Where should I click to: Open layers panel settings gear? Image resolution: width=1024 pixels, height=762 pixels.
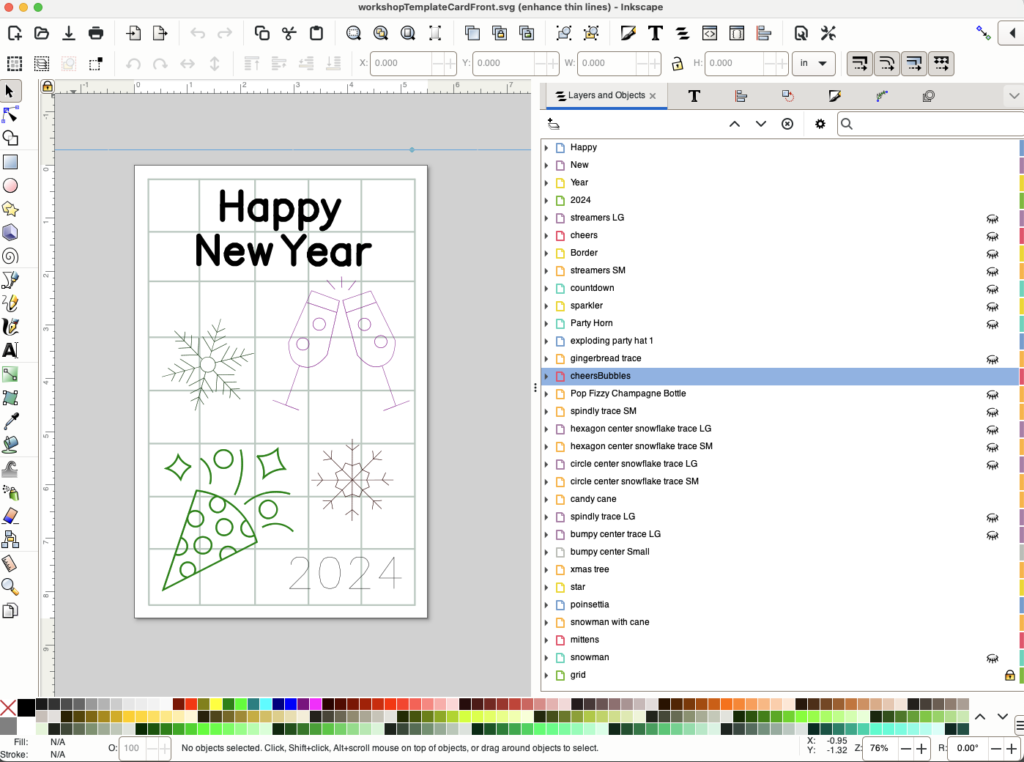coord(820,124)
